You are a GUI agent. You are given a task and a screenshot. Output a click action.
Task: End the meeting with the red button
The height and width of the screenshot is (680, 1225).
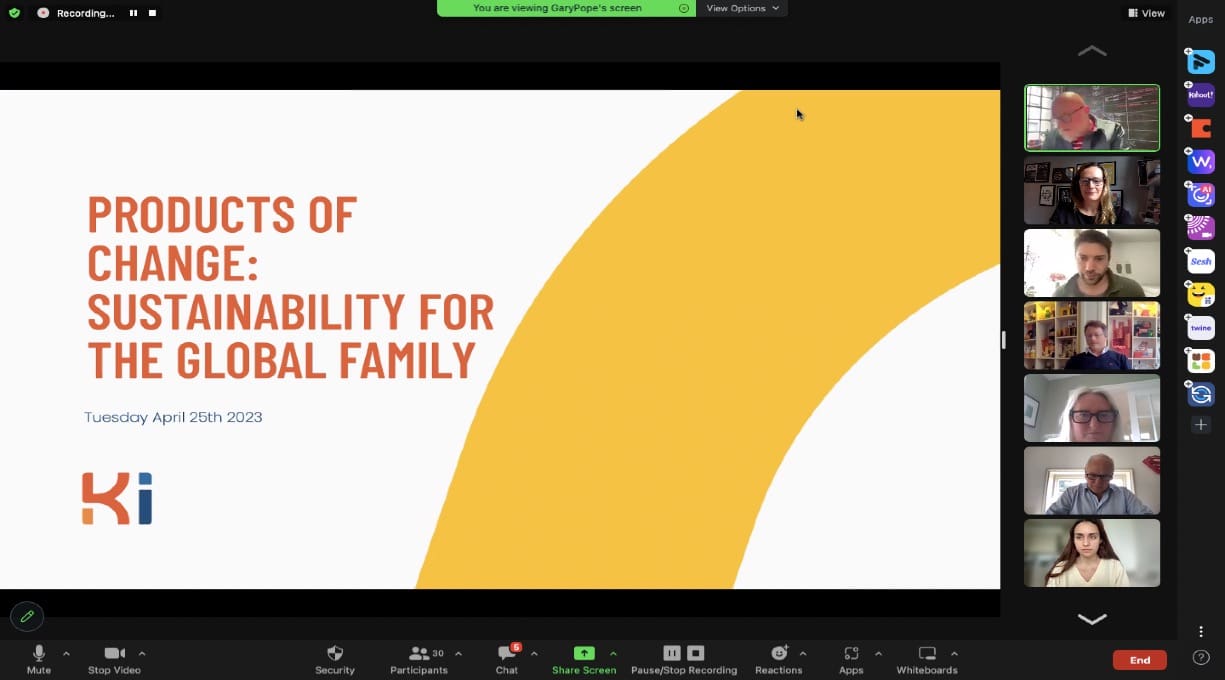1140,660
